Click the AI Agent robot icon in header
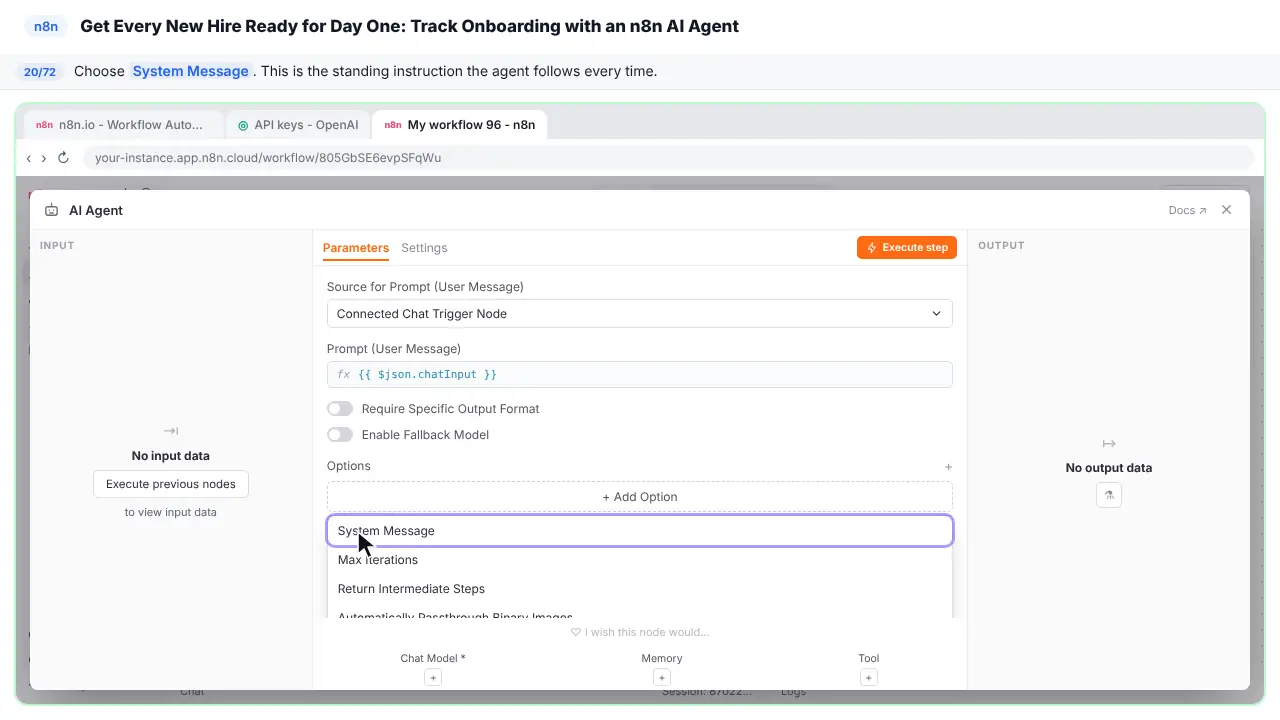 (51, 210)
